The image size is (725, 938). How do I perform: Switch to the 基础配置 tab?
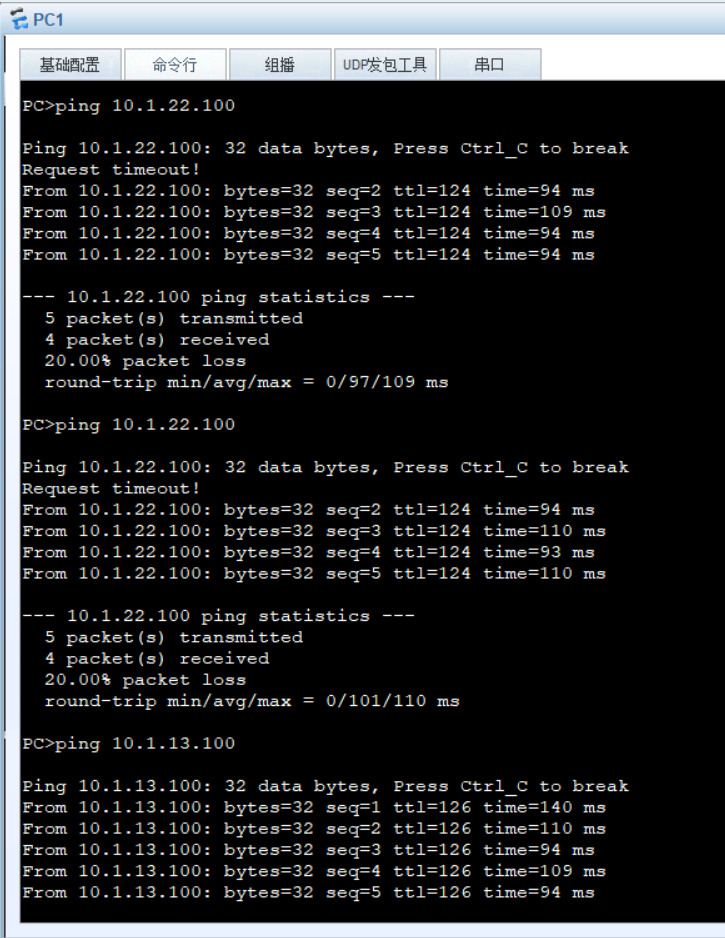pos(68,63)
